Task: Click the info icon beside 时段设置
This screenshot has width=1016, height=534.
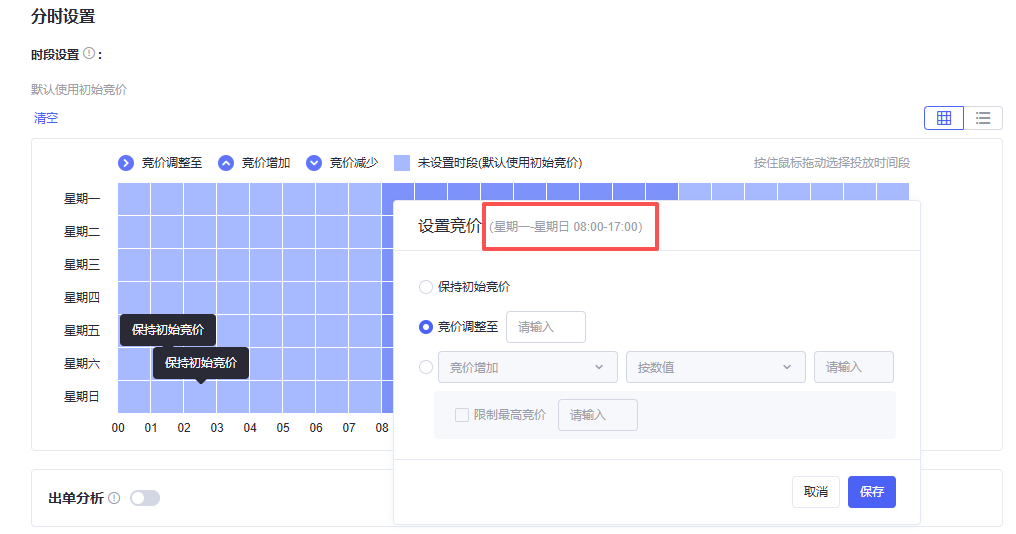Action: pos(89,53)
